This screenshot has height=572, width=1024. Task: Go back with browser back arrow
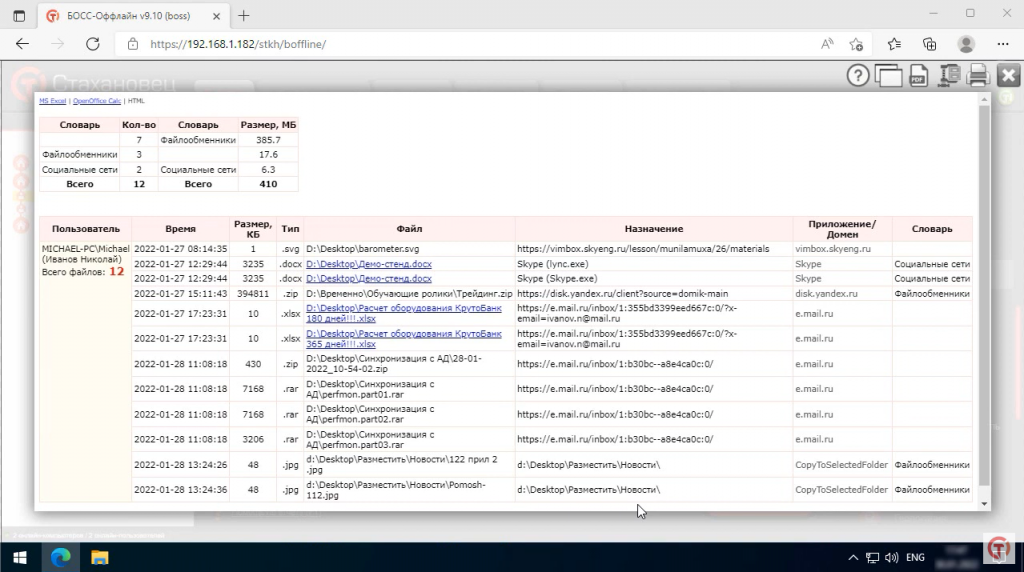(22, 44)
